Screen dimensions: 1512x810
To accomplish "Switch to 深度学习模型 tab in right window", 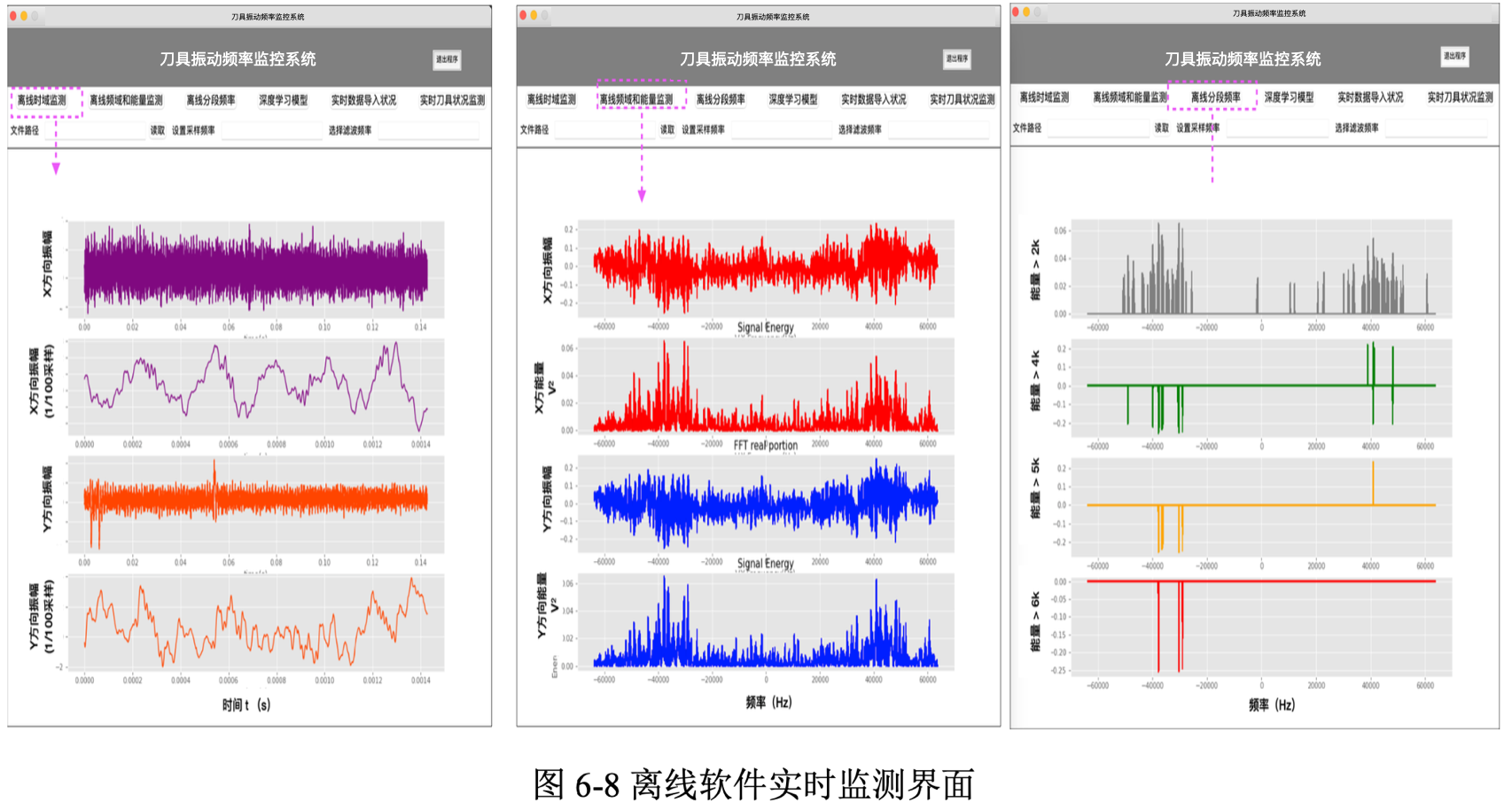I will [x=1289, y=97].
